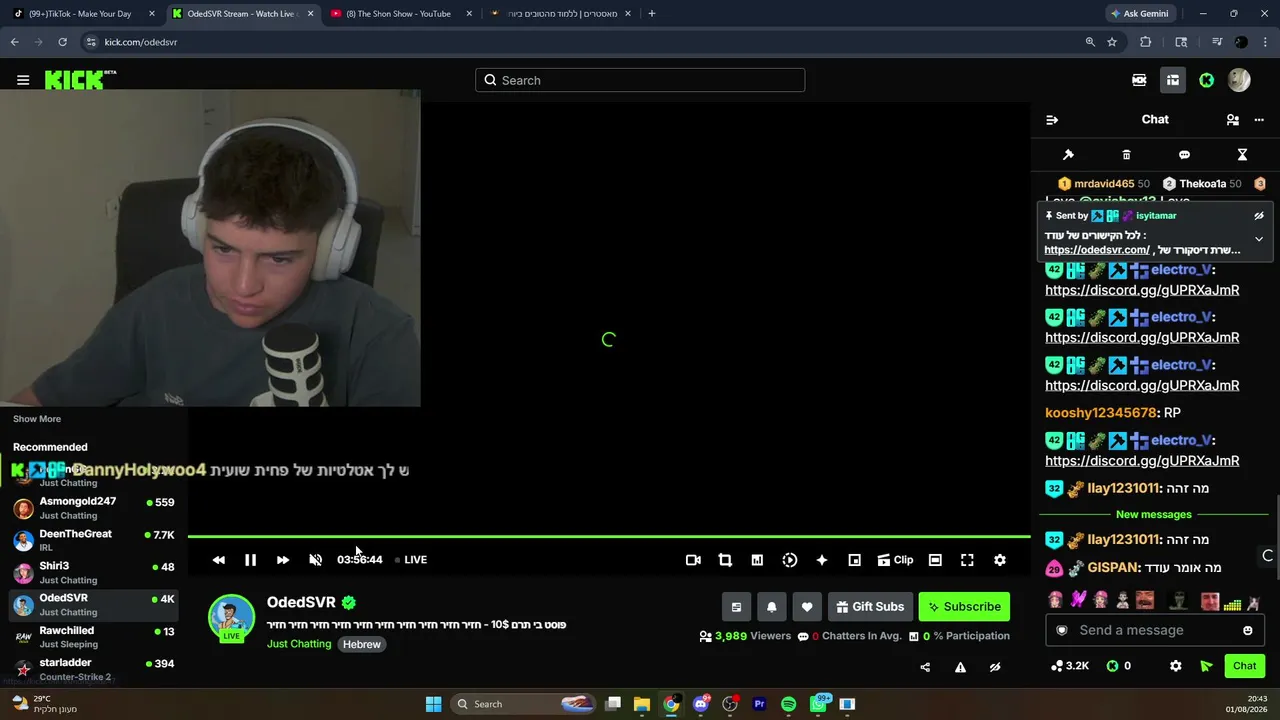
Task: Click the trash icon in chat toolbar
Action: point(1126,155)
